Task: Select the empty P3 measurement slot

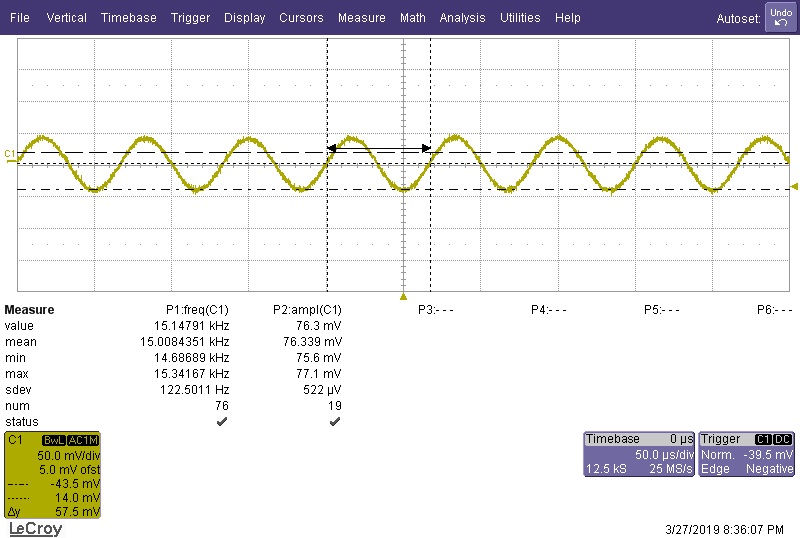Action: (x=435, y=310)
